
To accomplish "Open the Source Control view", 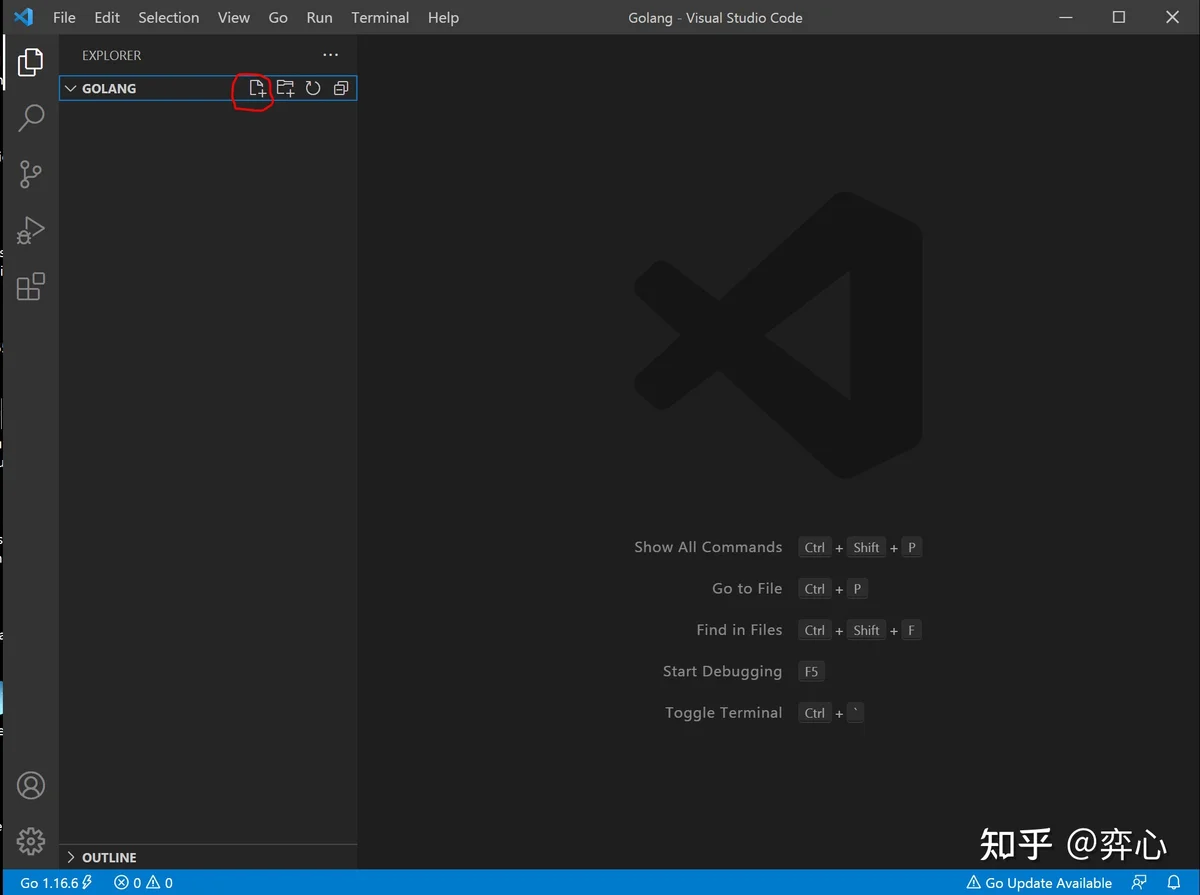I will 31,174.
